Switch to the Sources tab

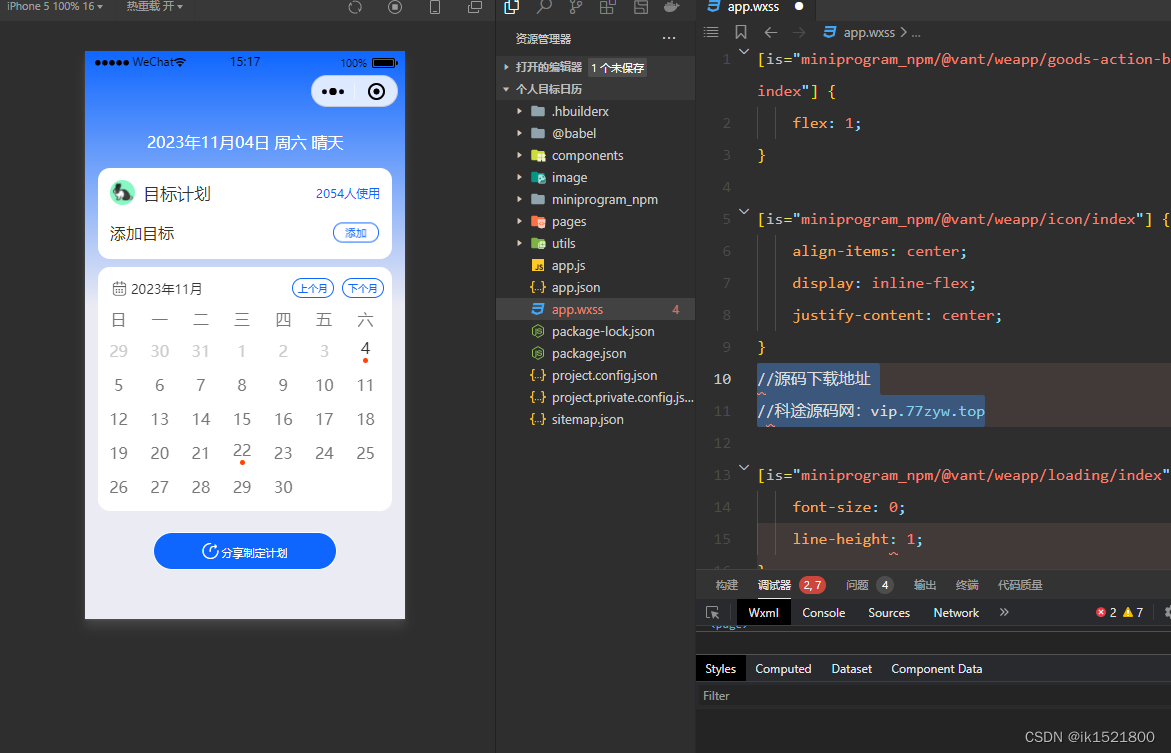point(889,613)
